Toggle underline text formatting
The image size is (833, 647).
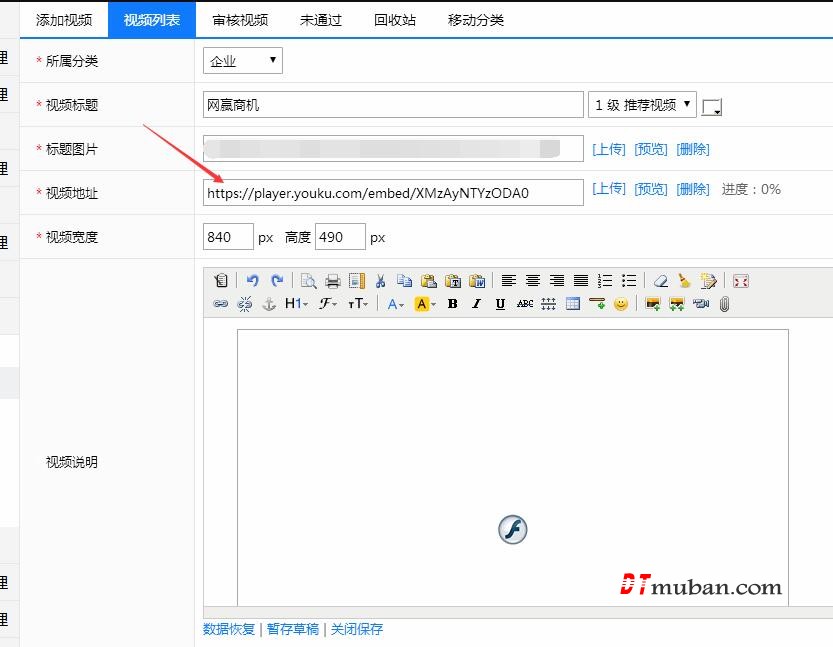point(500,304)
